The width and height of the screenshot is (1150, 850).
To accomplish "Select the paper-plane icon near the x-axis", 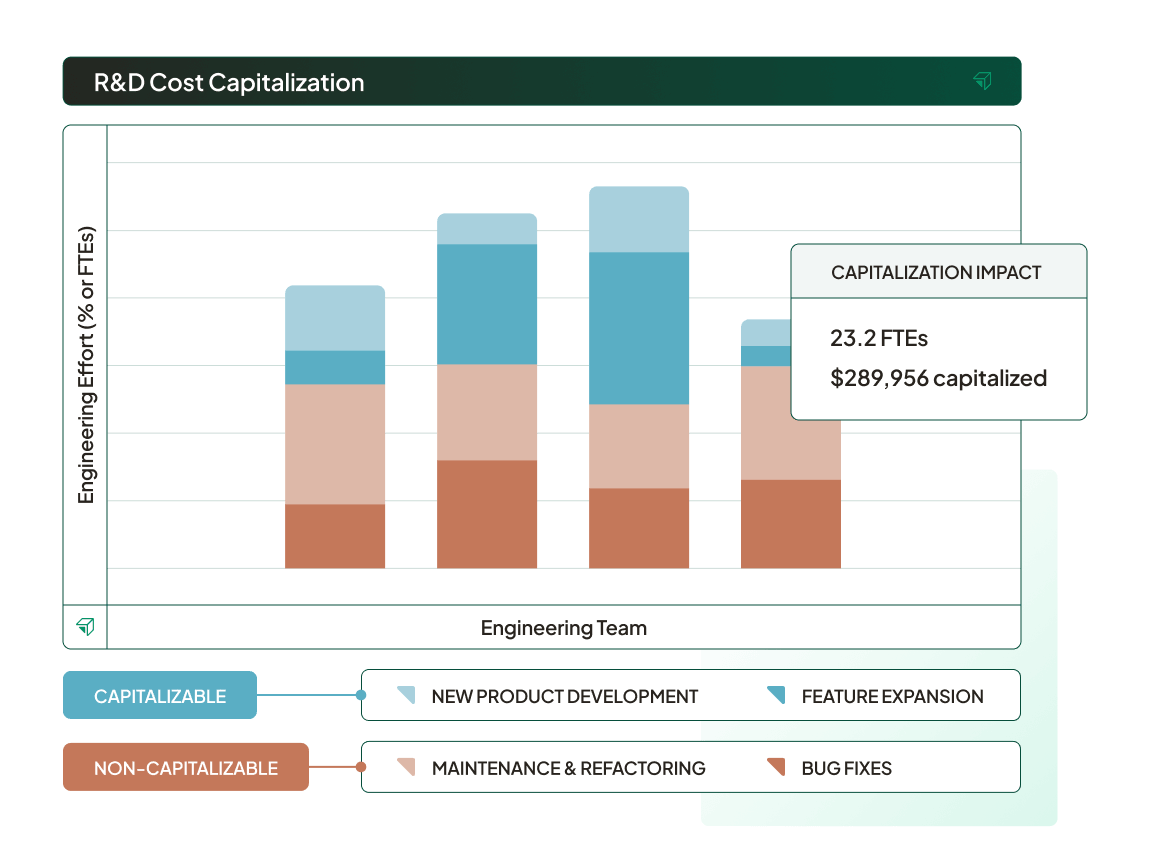I will coord(86,626).
